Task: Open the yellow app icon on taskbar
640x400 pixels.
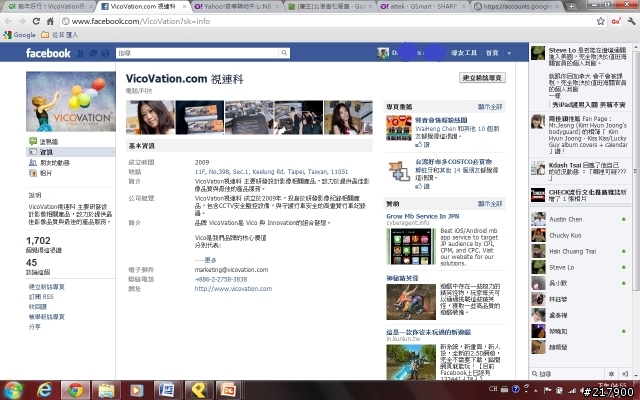Action: pyautogui.click(x=198, y=391)
